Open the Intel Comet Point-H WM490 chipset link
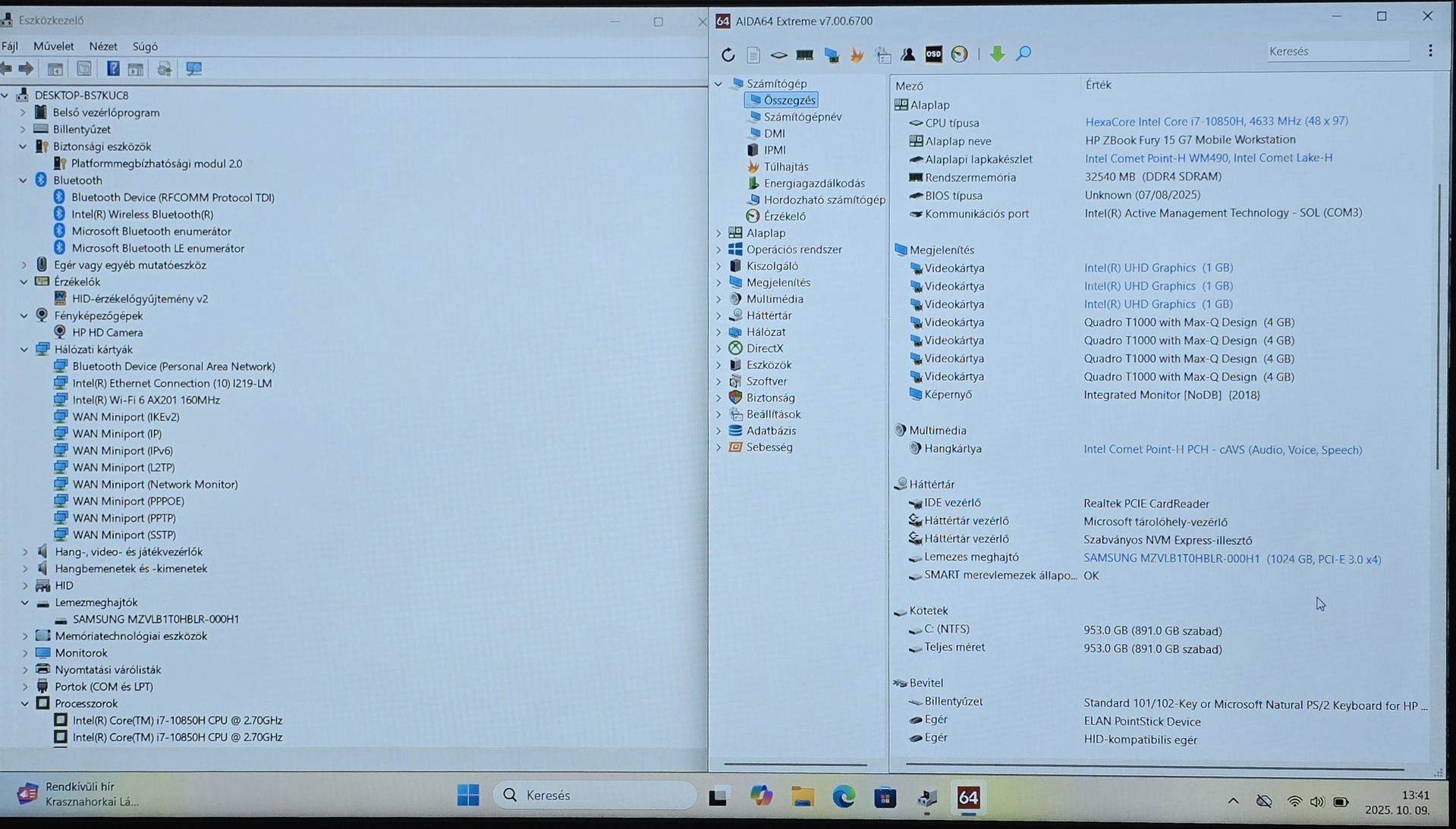 pyautogui.click(x=1209, y=158)
